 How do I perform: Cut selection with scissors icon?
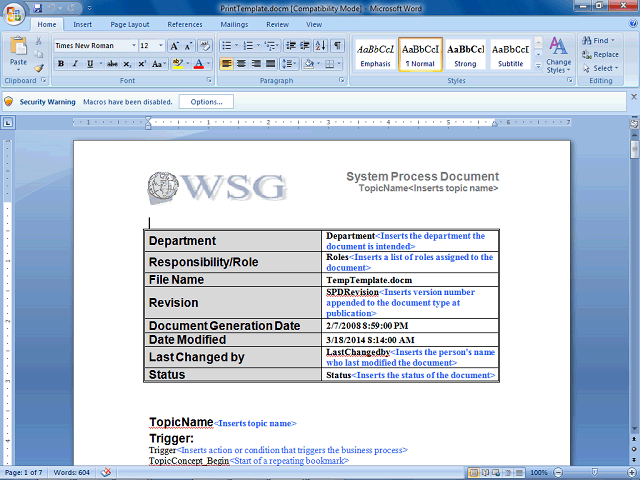(39, 41)
